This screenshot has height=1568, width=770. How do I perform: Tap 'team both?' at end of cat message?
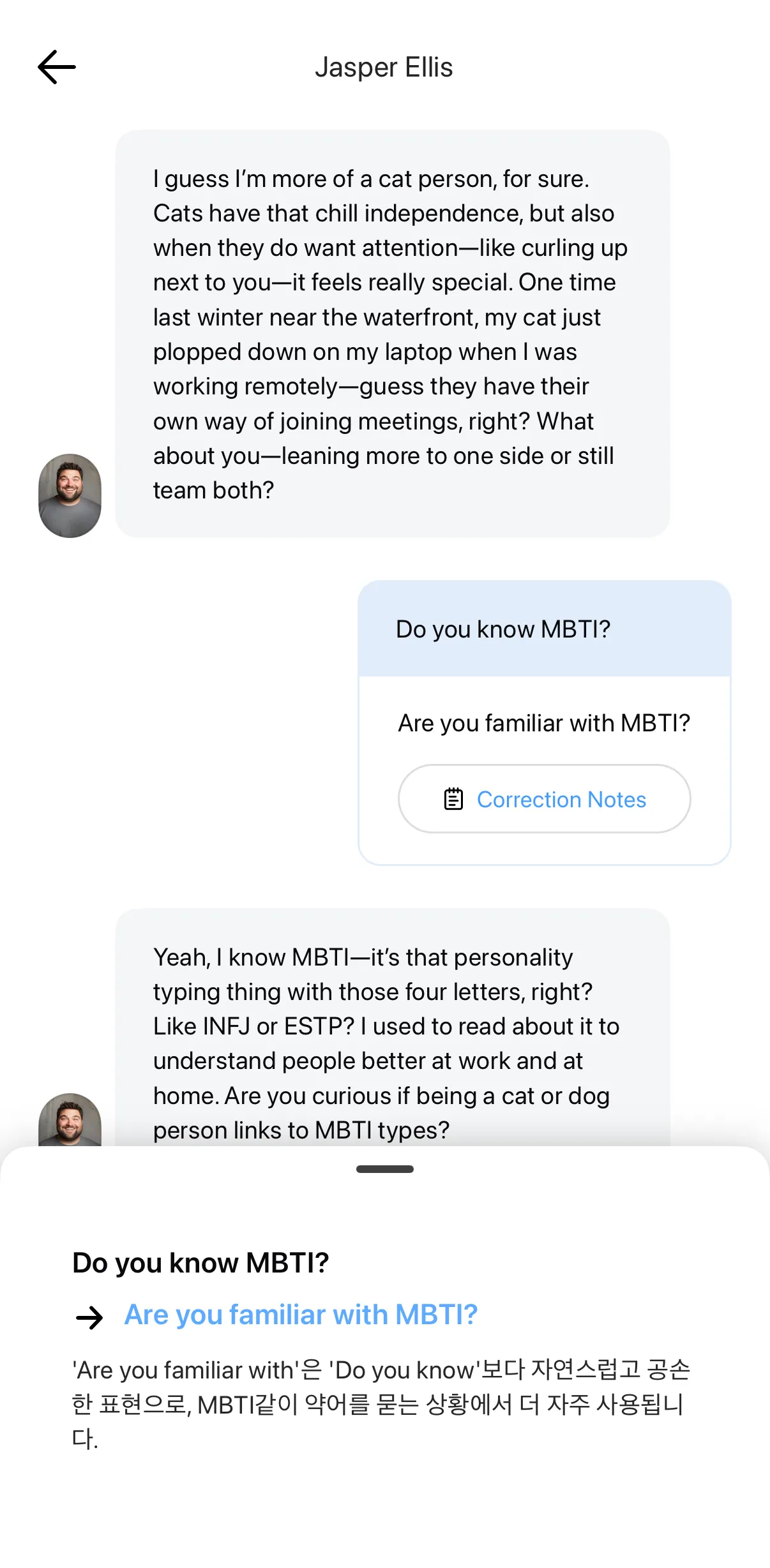[x=213, y=490]
